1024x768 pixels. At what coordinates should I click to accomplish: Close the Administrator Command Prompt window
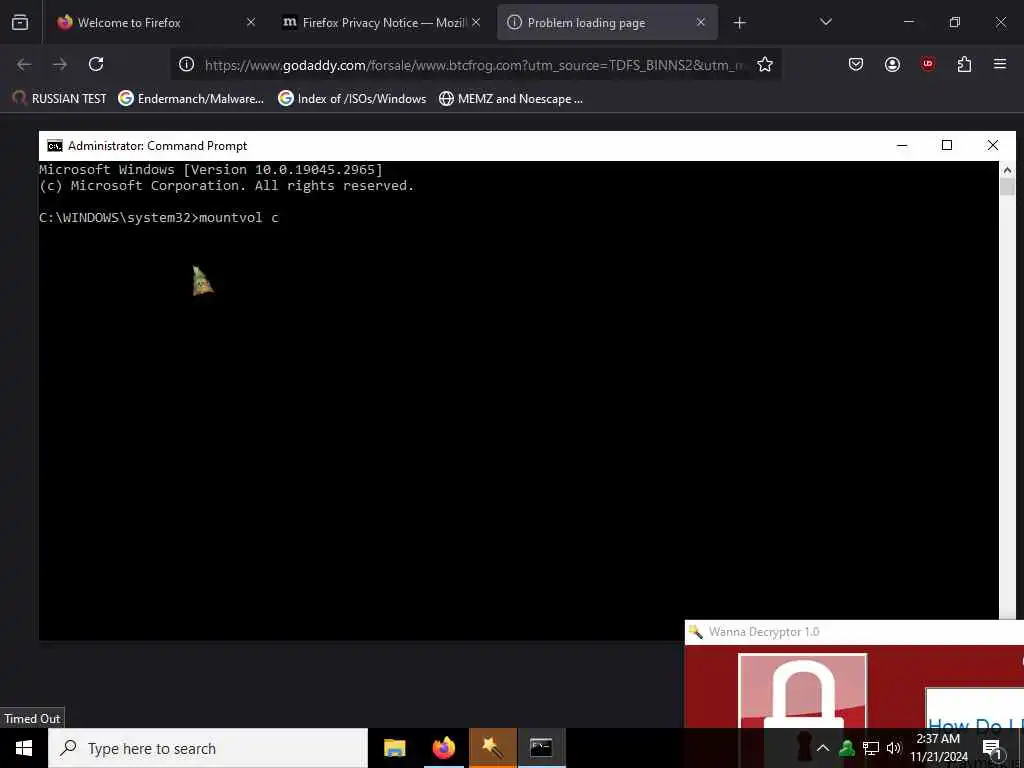click(x=993, y=146)
